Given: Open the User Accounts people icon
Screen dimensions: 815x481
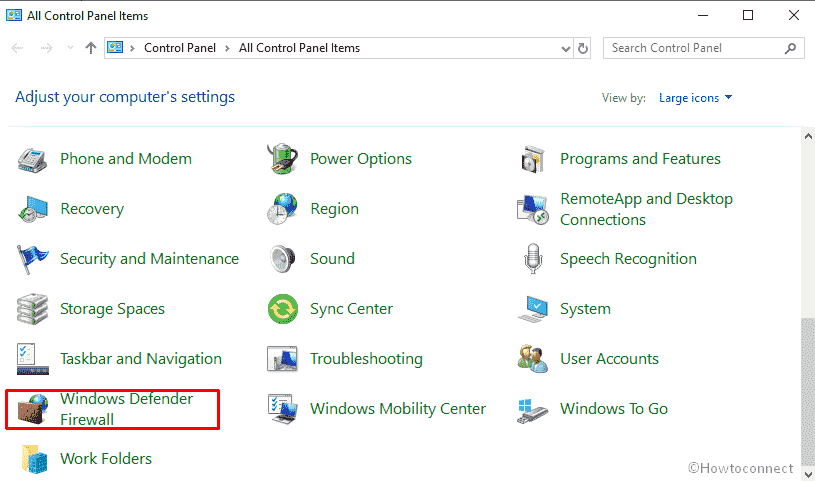Looking at the screenshot, I should pyautogui.click(x=533, y=359).
